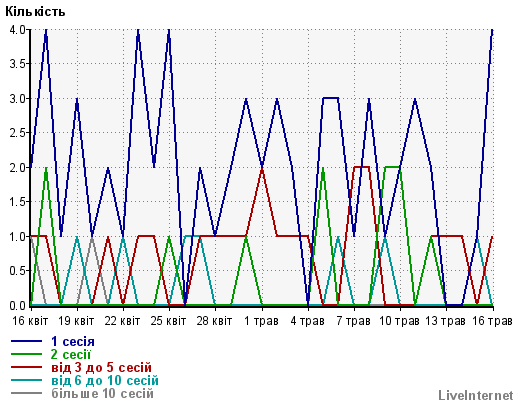Viewport: 520px width, 405px height.
Task: Click the blue line swatch for 1 сесія
Action: pyautogui.click(x=26, y=341)
